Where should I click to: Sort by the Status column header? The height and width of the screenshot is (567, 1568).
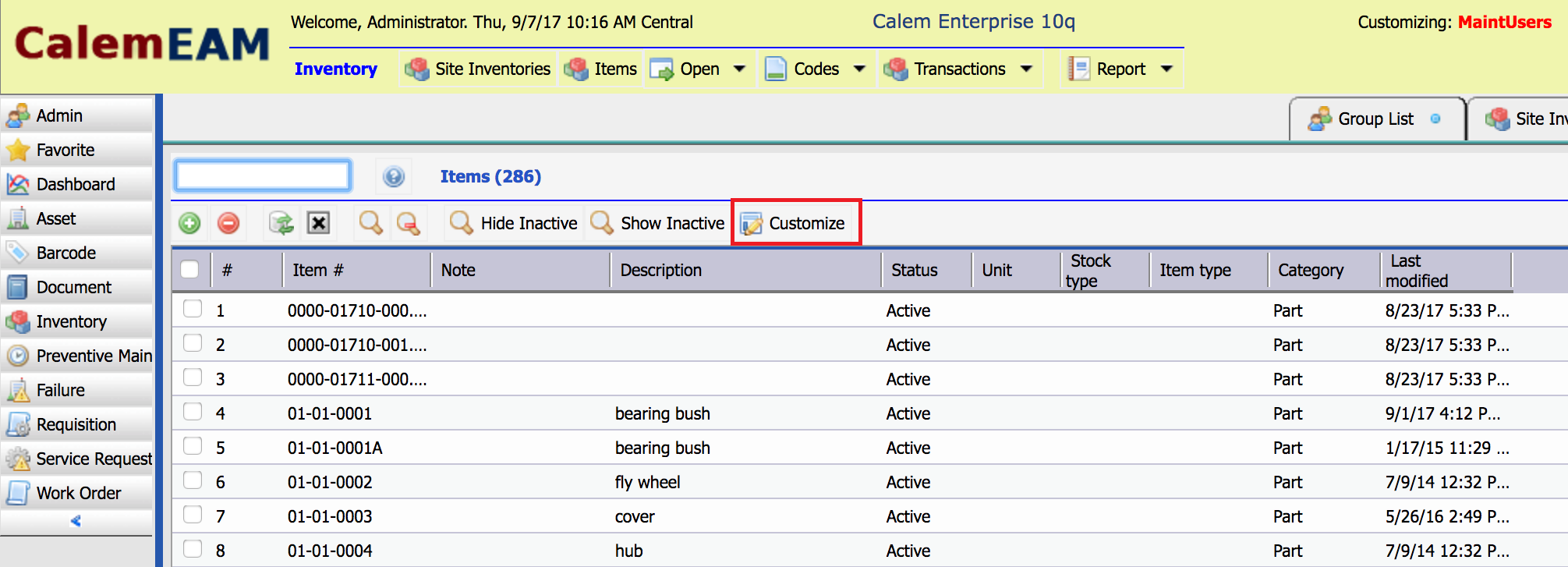coord(927,271)
